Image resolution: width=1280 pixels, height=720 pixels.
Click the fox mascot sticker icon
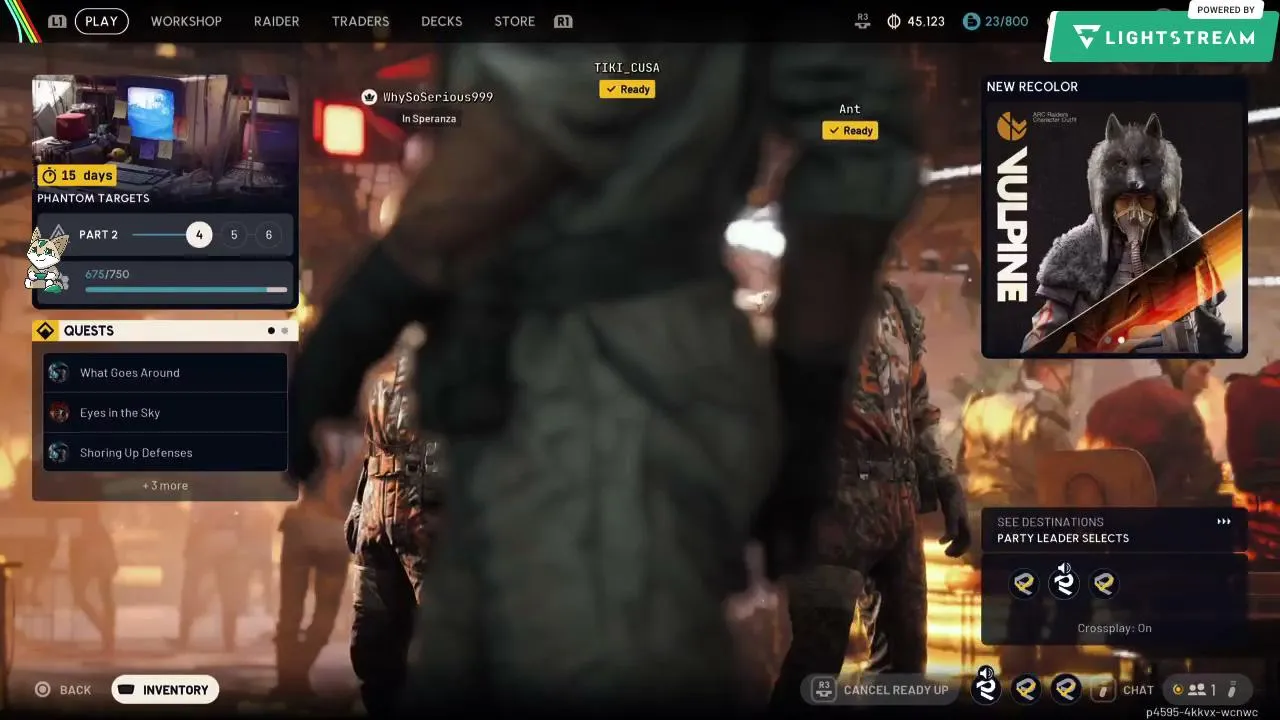[45, 261]
